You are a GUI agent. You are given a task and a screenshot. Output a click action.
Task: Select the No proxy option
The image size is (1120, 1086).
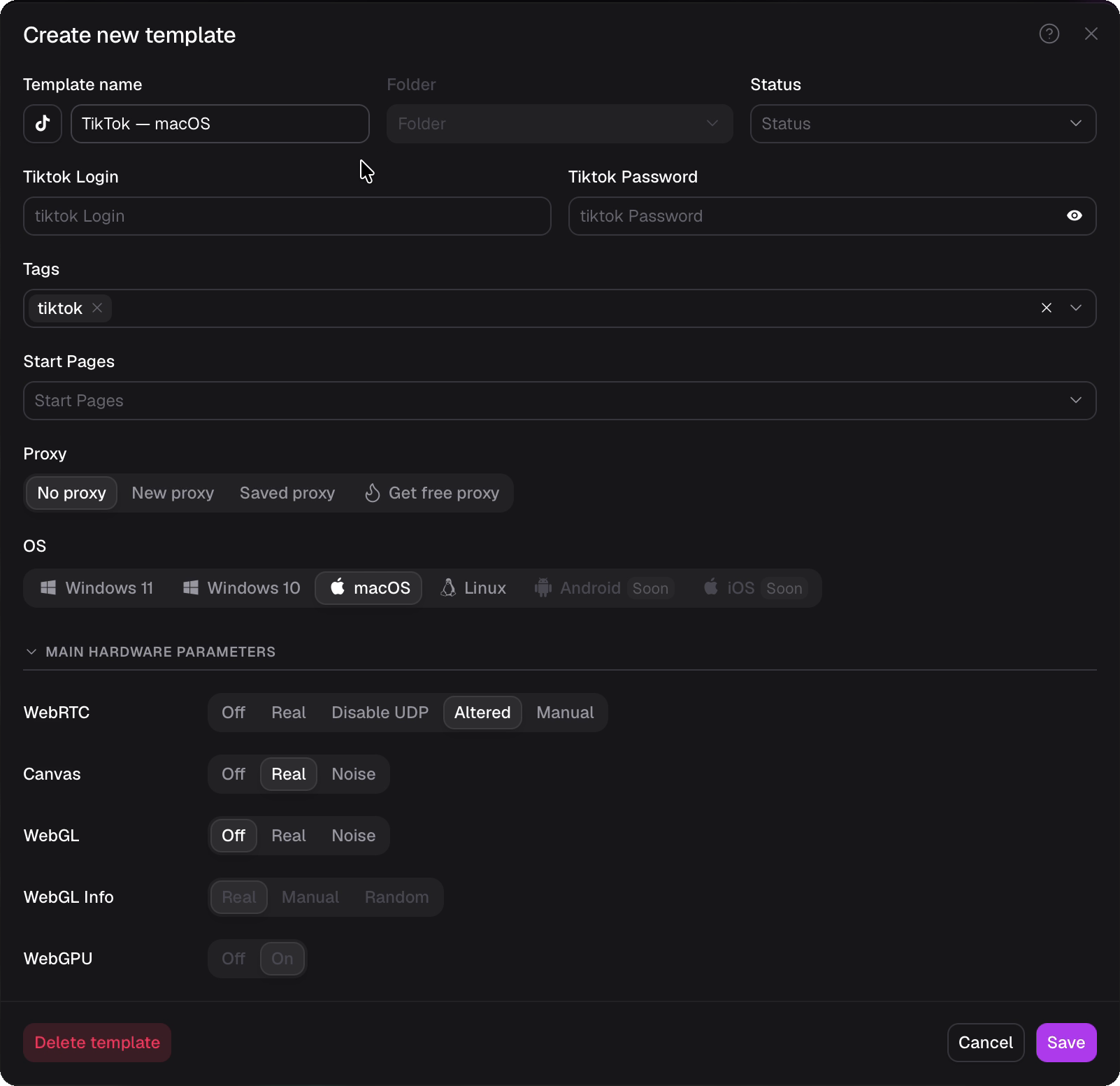71,493
